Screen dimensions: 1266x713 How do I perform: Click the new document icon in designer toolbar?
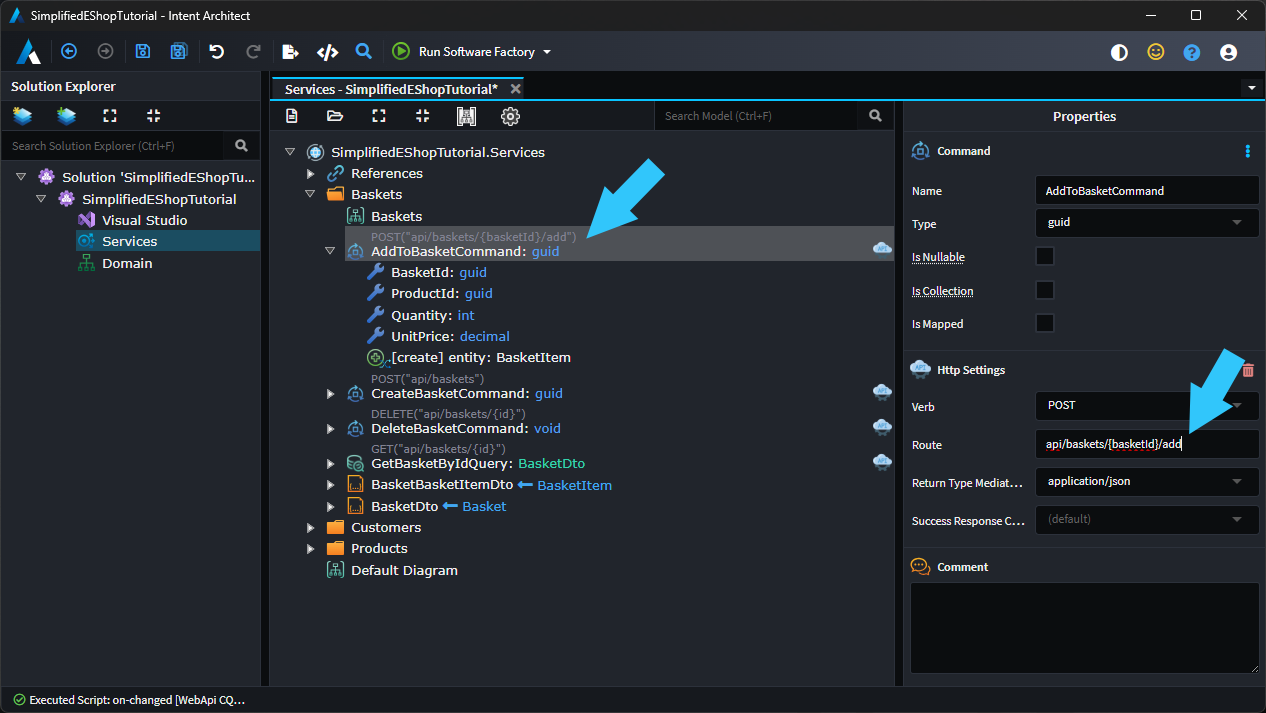click(x=292, y=116)
